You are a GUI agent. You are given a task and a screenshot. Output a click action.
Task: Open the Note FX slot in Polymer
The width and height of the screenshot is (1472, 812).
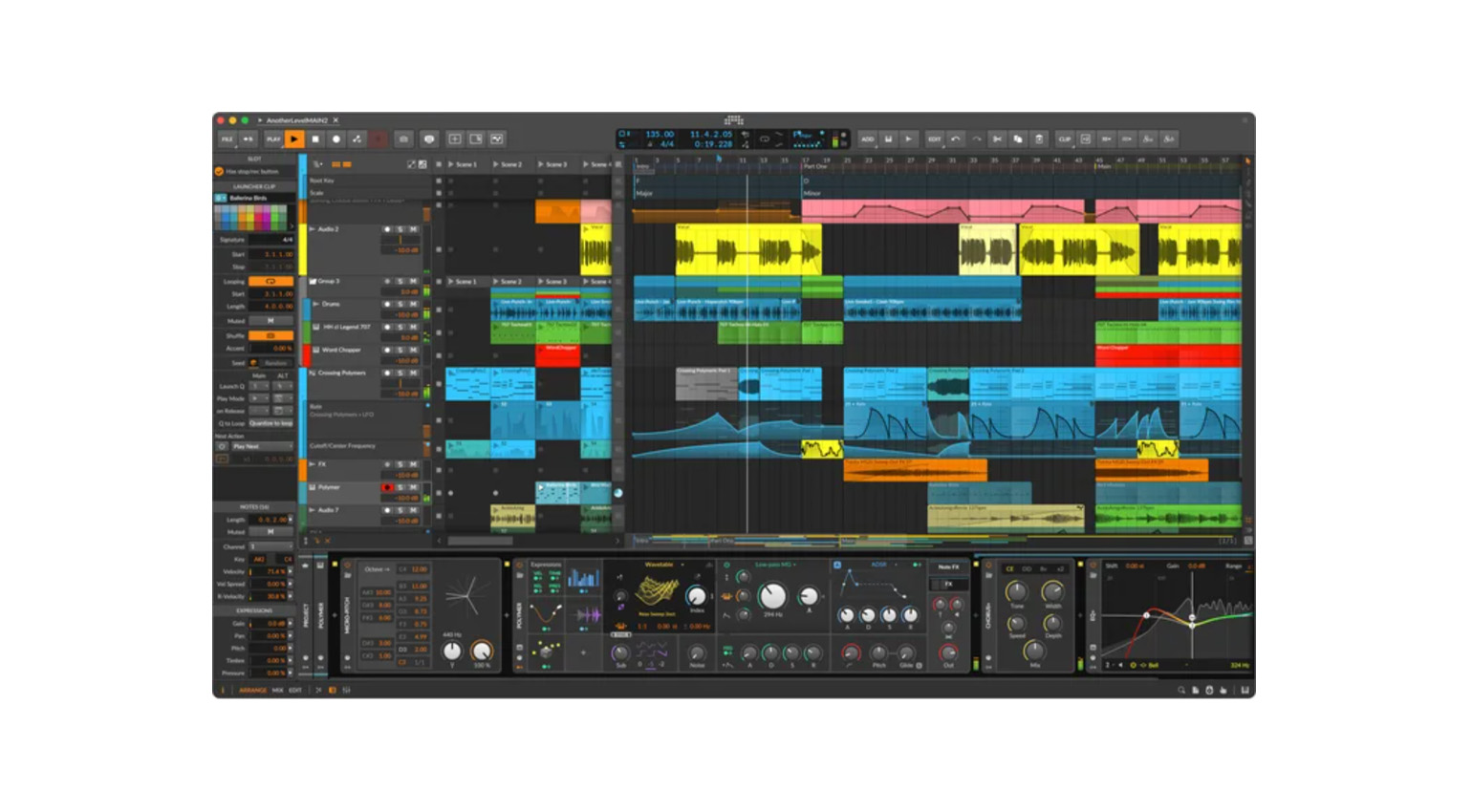click(x=948, y=567)
